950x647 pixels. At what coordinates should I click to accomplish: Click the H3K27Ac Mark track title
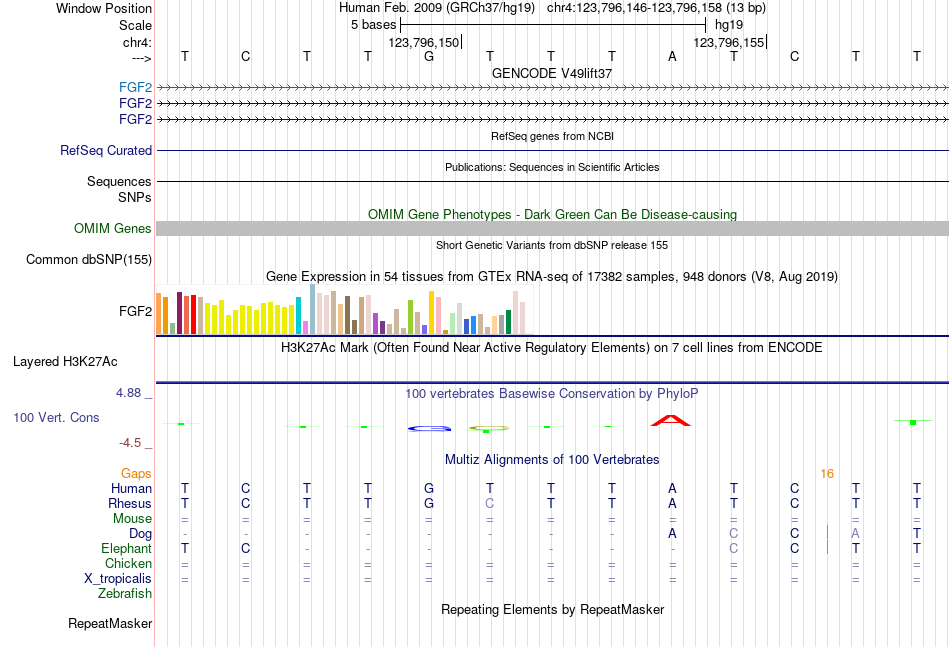click(x=552, y=348)
